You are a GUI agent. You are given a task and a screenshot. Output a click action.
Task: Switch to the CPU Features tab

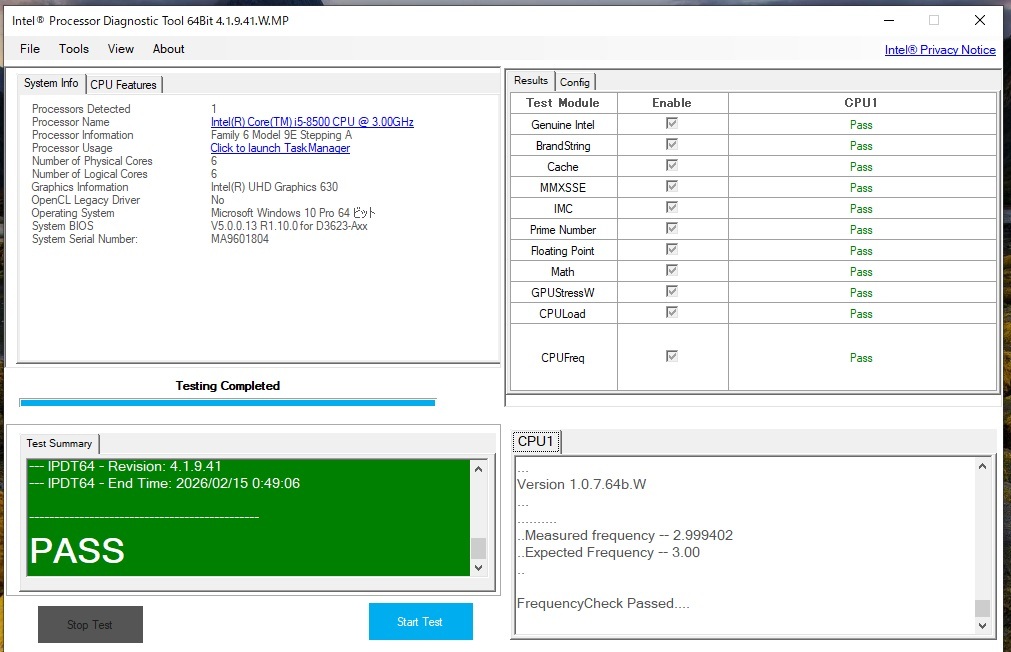124,85
